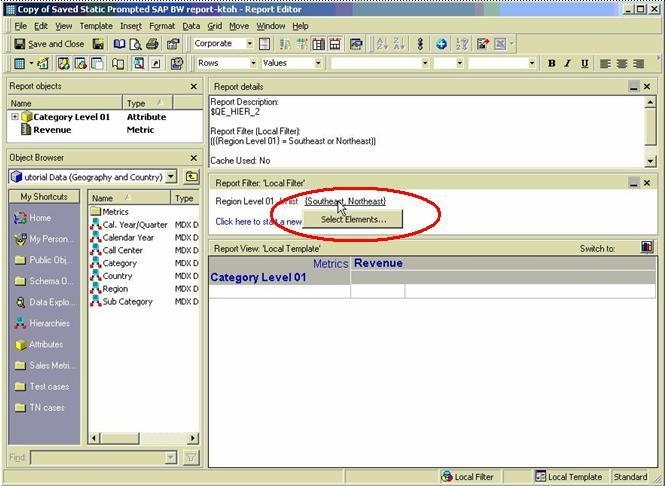Open the project selector dropdown in Object Browser
This screenshot has width=665, height=486.
pos(171,177)
